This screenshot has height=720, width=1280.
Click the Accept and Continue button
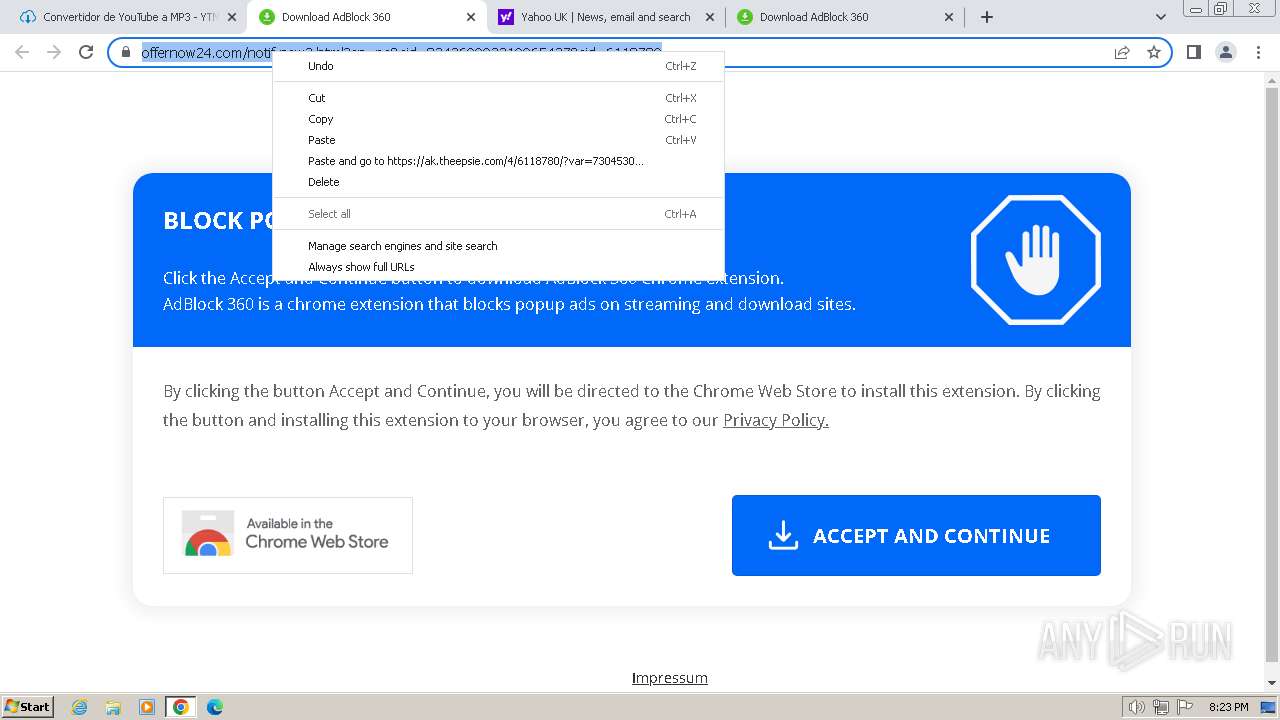[916, 535]
